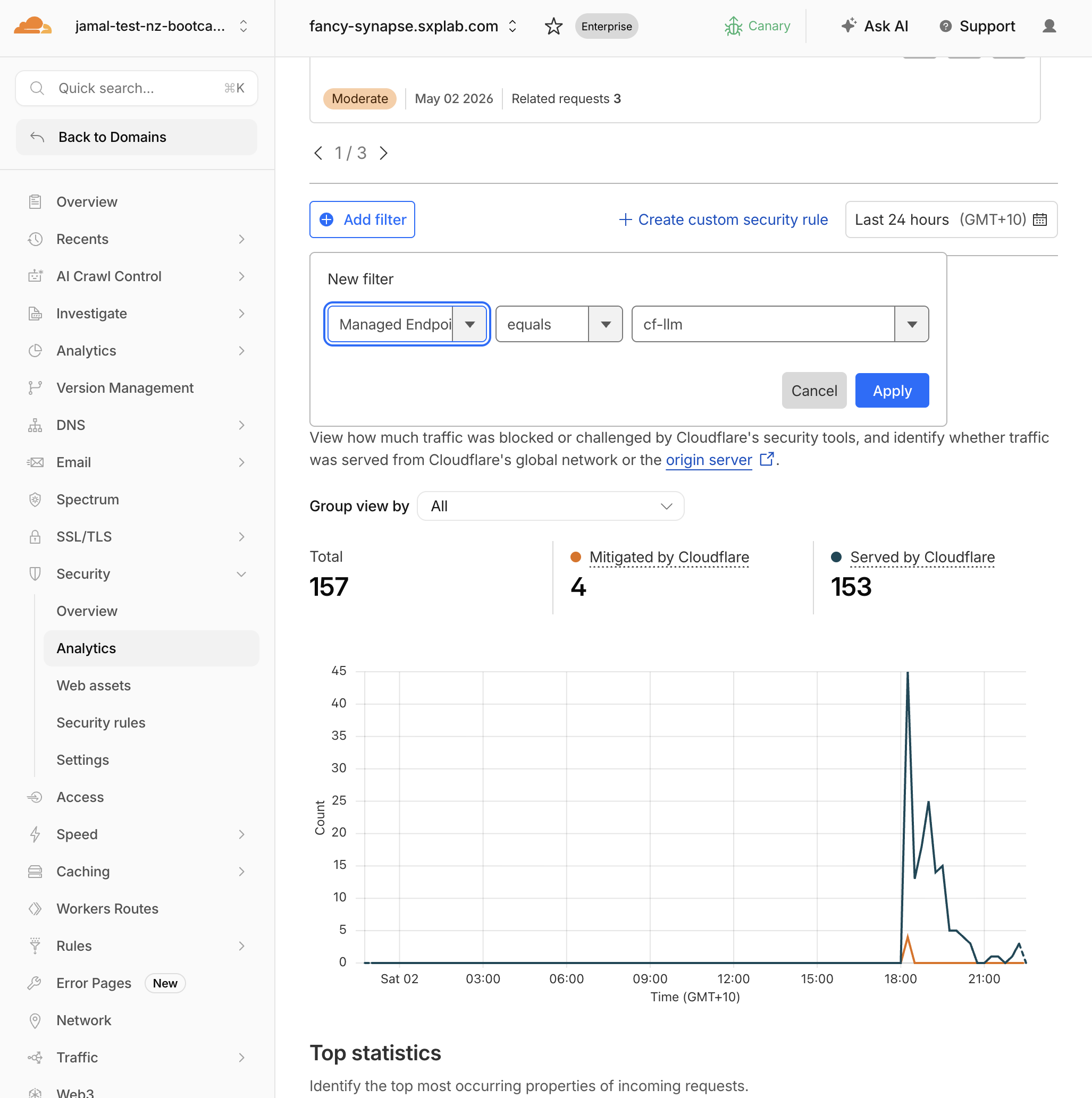
Task: Click the Investigate document icon
Action: (35, 314)
